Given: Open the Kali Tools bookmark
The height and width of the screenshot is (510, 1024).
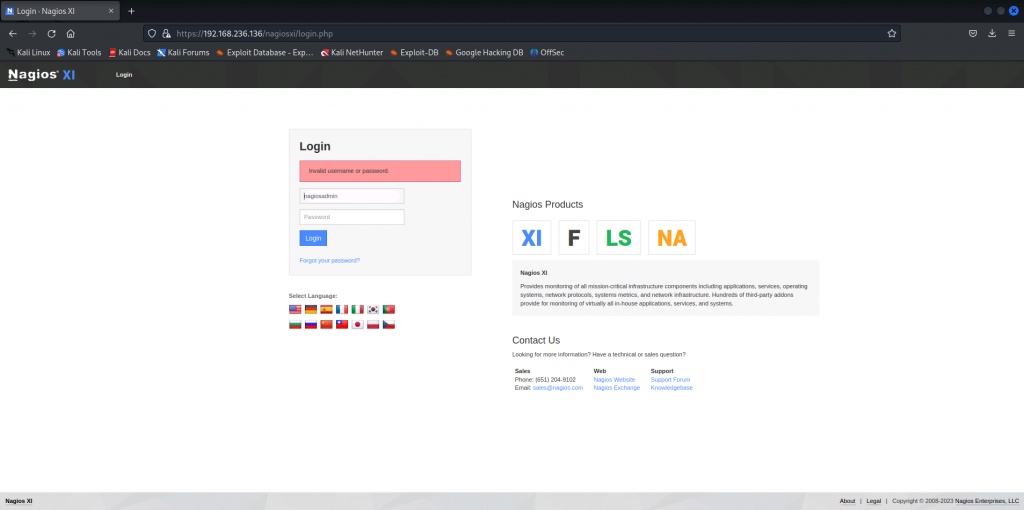Looking at the screenshot, I should tap(79, 52).
